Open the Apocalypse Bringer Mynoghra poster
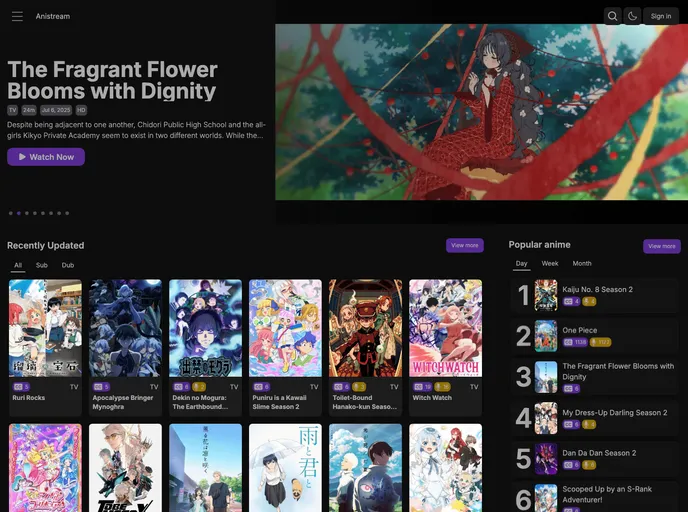Screen dimensions: 688x512 (125, 328)
